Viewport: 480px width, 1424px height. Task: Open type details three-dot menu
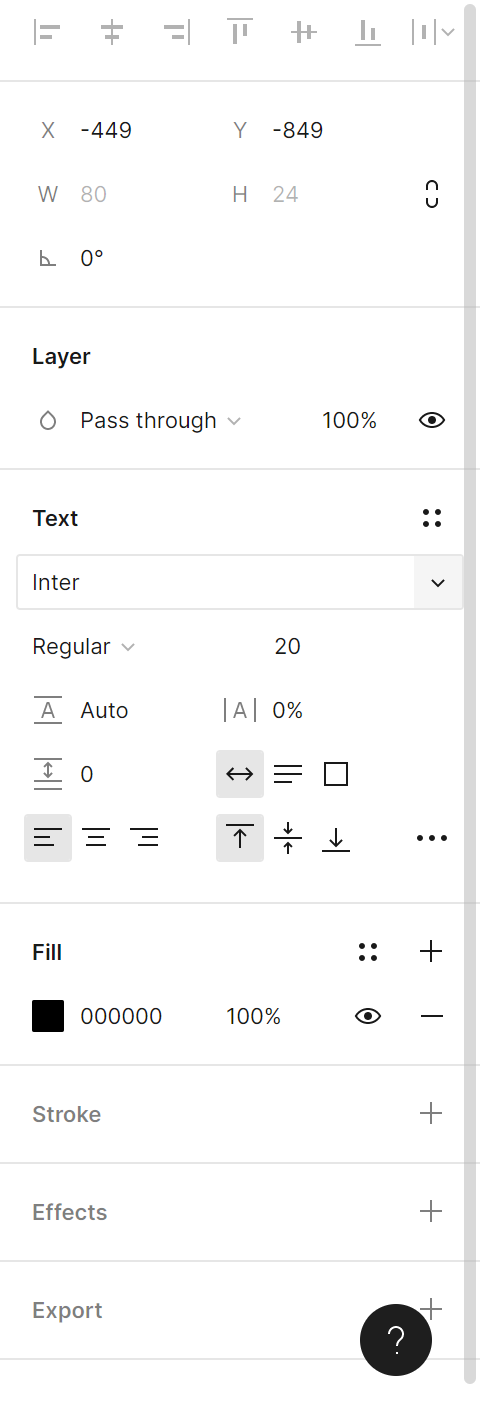click(x=432, y=838)
